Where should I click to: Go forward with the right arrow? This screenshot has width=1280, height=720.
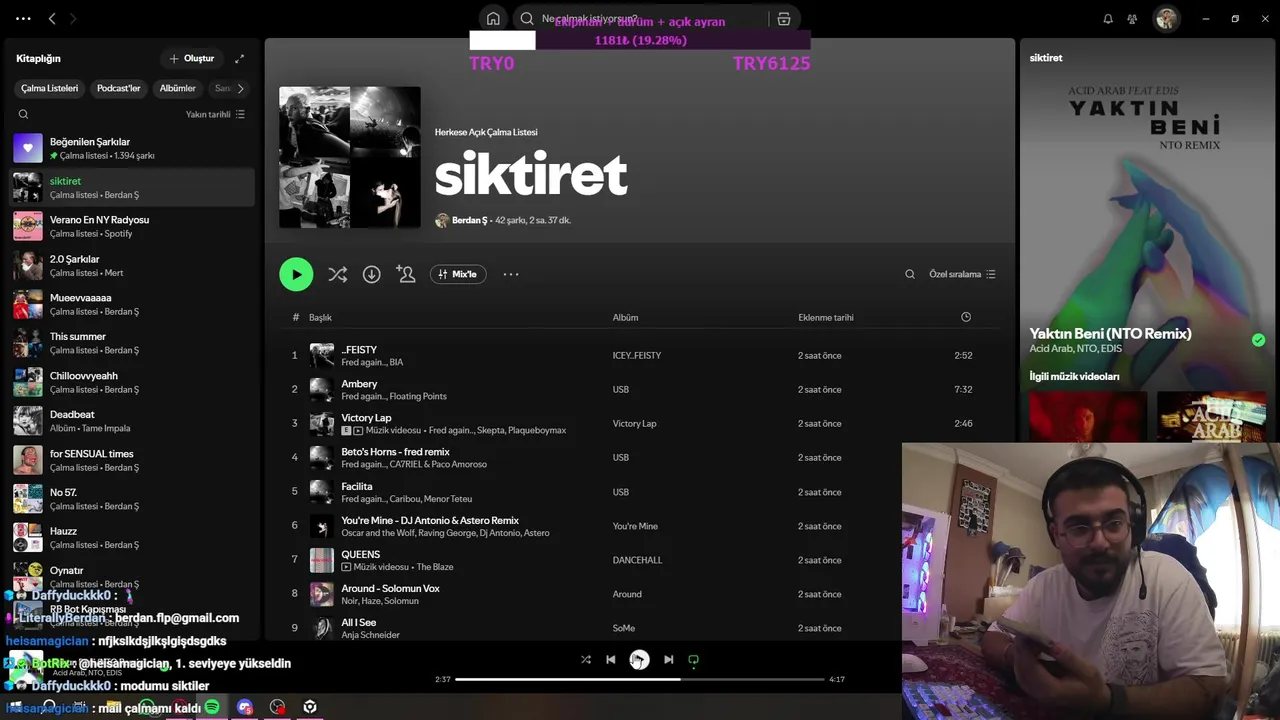[x=73, y=18]
